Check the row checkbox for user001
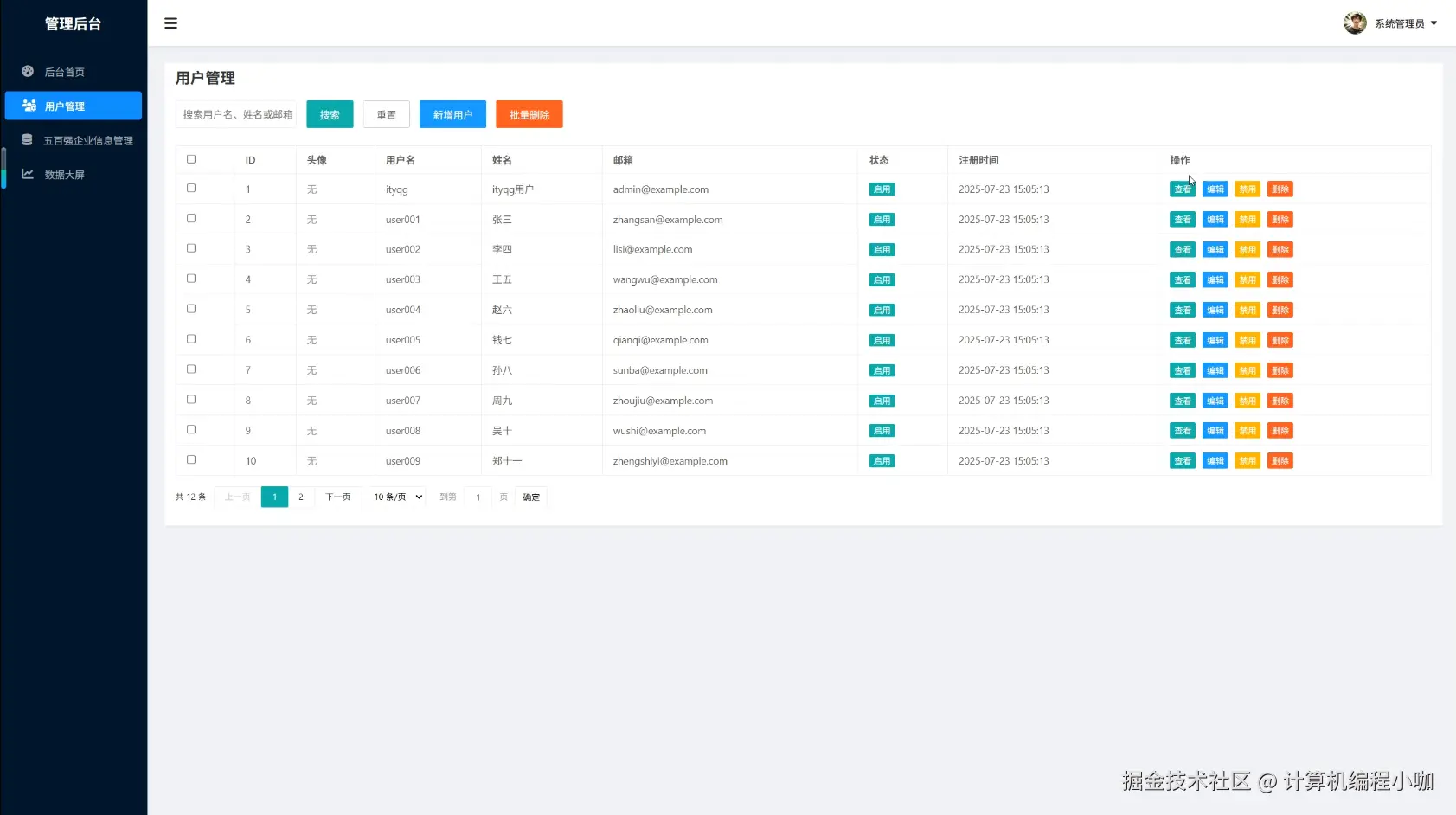The width and height of the screenshot is (1456, 815). (191, 218)
